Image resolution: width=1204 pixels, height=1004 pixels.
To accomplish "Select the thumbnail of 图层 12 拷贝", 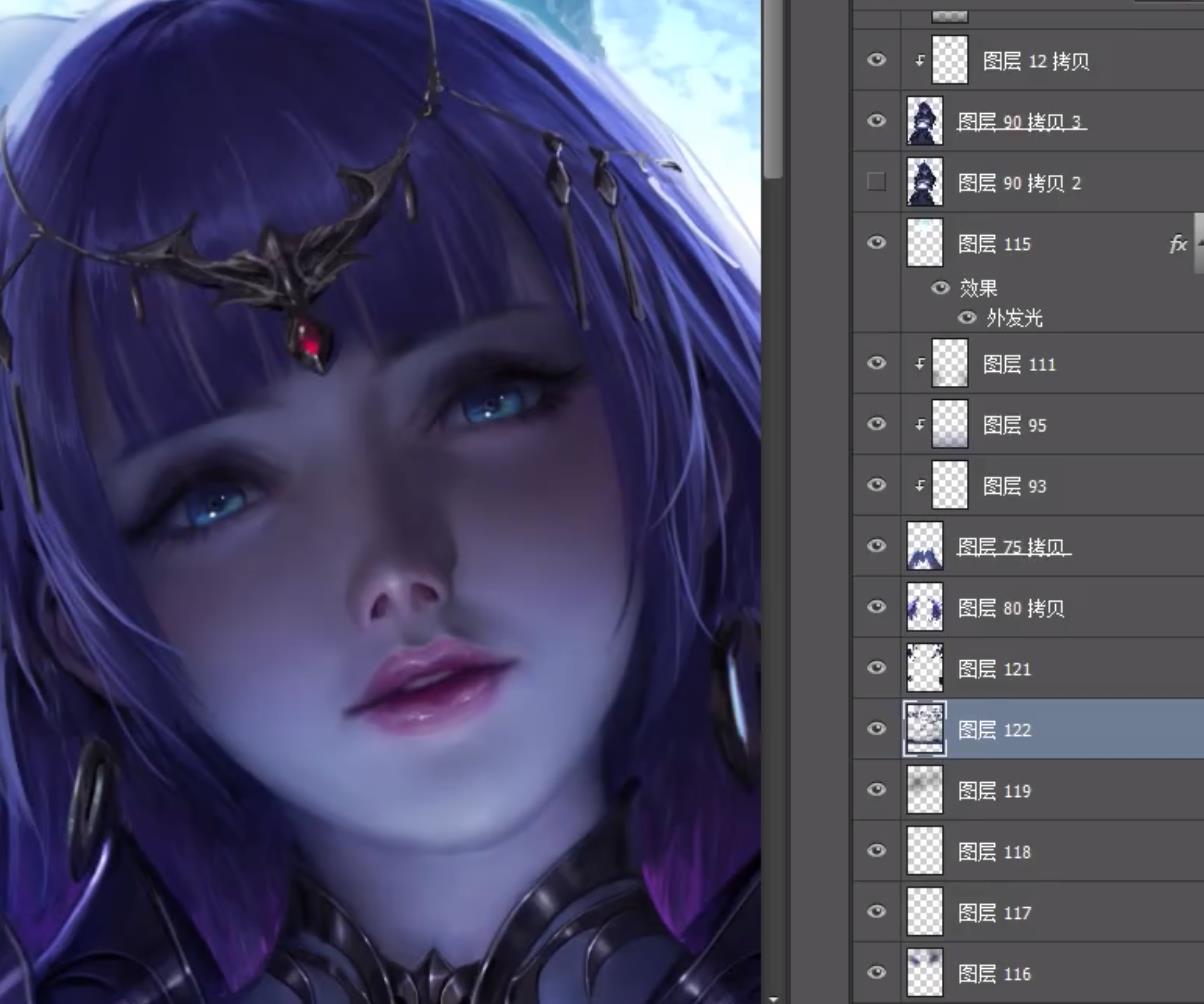I will click(950, 60).
